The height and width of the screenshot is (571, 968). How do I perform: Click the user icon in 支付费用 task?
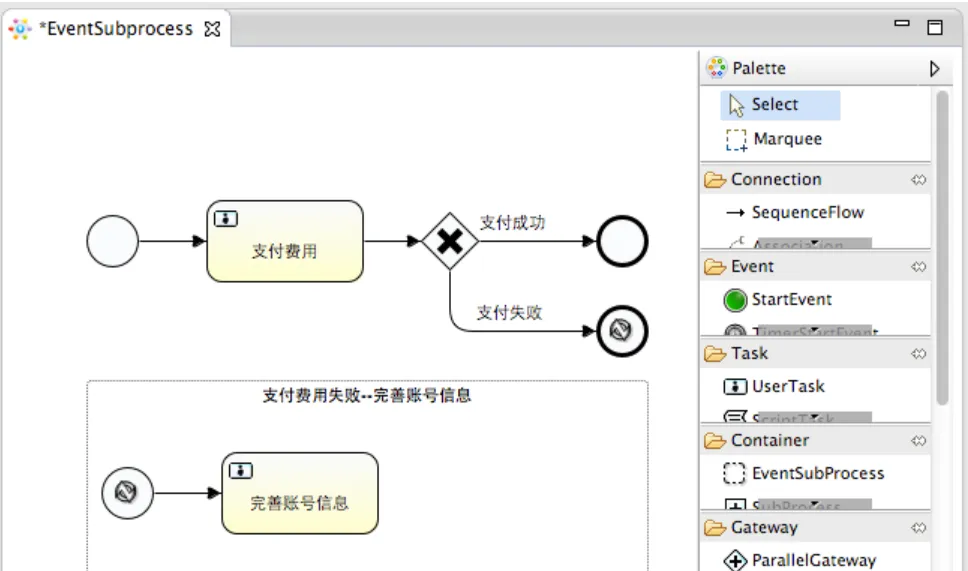point(226,219)
